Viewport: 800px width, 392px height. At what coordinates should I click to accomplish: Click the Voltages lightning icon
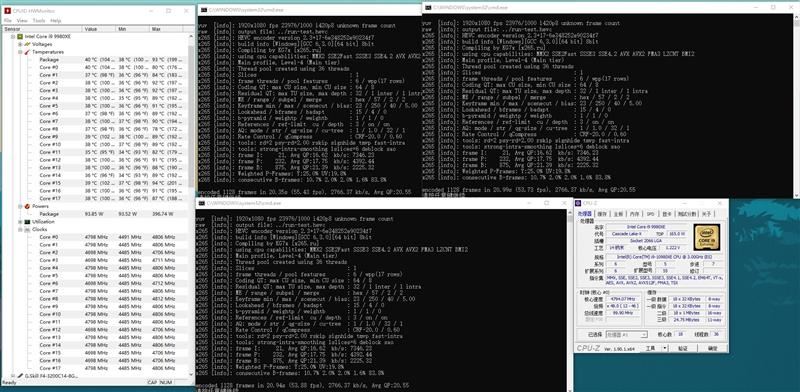coord(27,44)
